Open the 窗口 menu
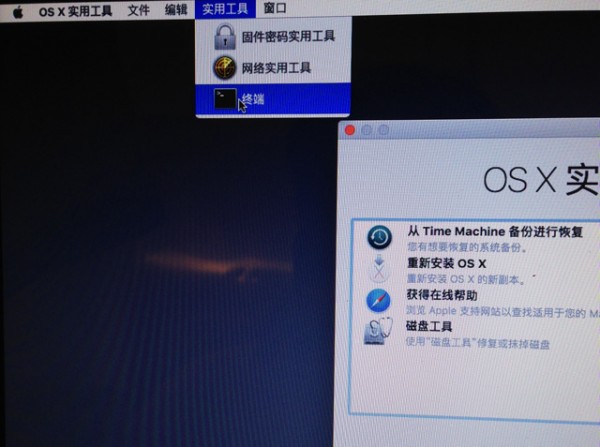Screen dimensions: 600x447 pos(273,9)
